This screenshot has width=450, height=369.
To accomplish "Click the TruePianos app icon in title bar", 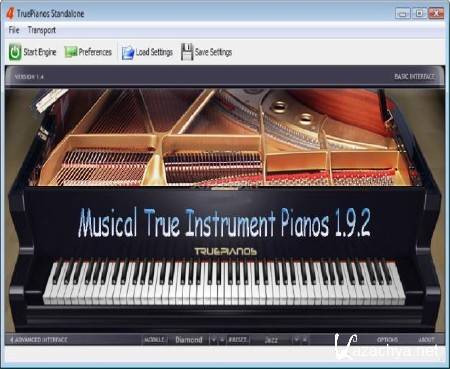I will (10, 13).
